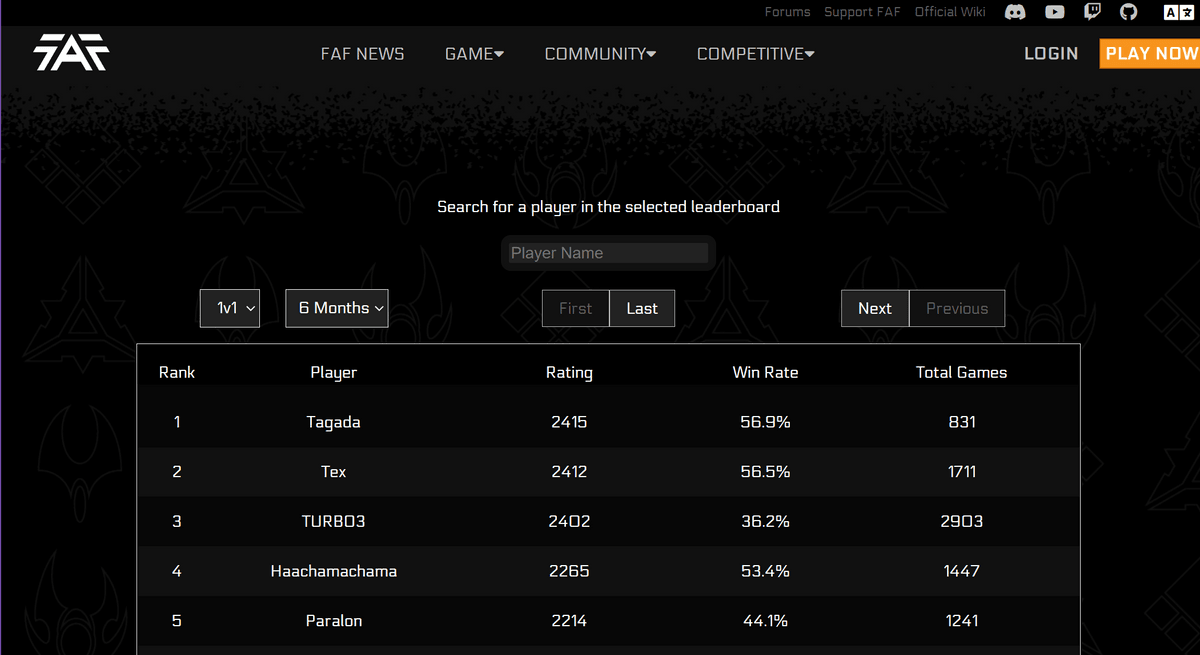Click the Rating column header
Image resolution: width=1200 pixels, height=655 pixels.
pyautogui.click(x=569, y=372)
